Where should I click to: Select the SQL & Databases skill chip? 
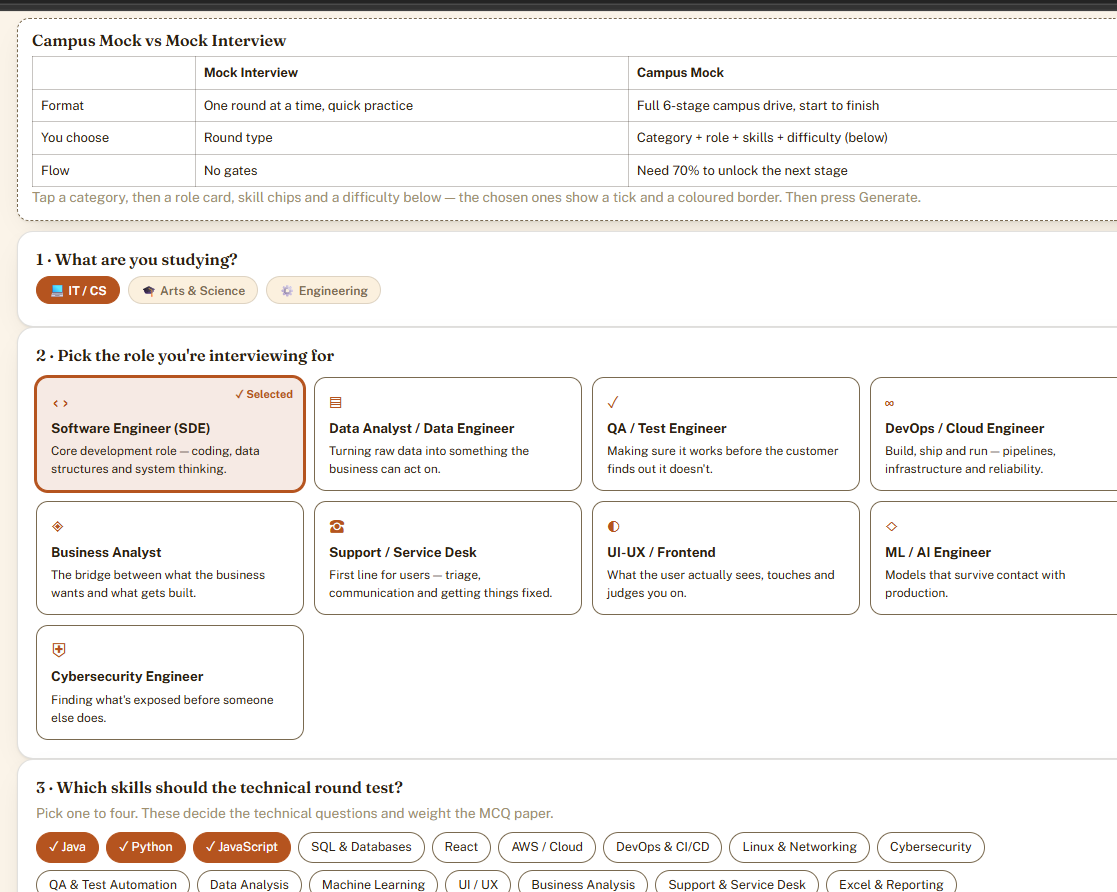[x=361, y=847]
